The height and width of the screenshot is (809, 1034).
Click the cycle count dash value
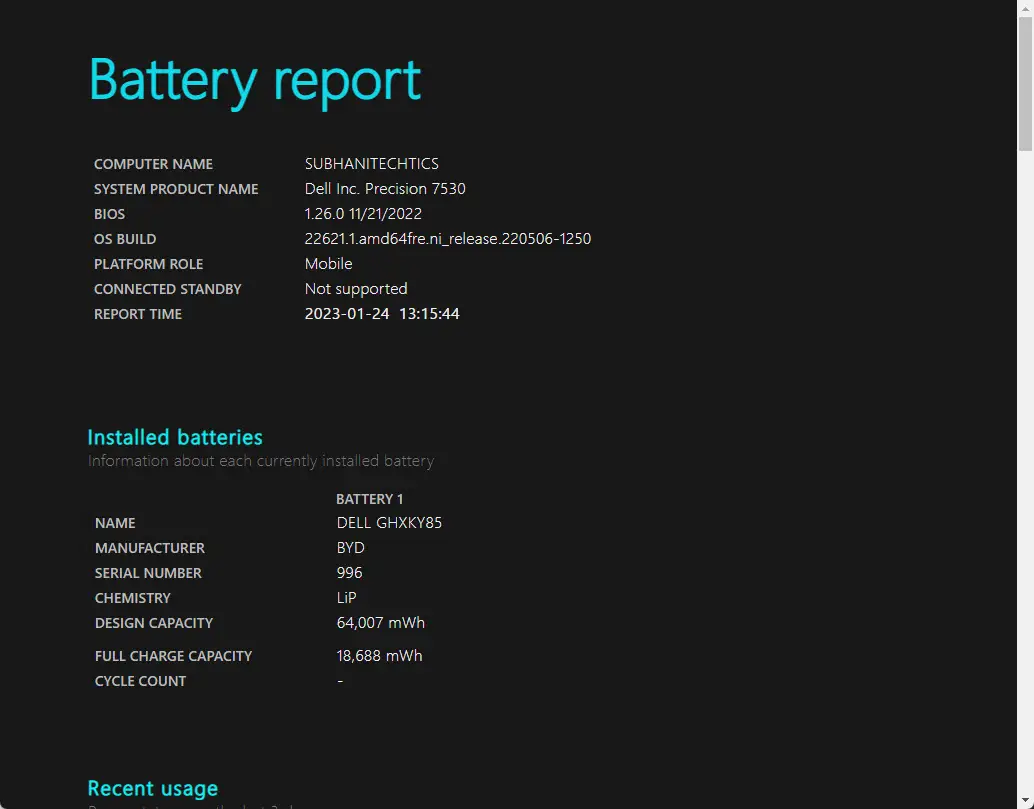(x=340, y=681)
